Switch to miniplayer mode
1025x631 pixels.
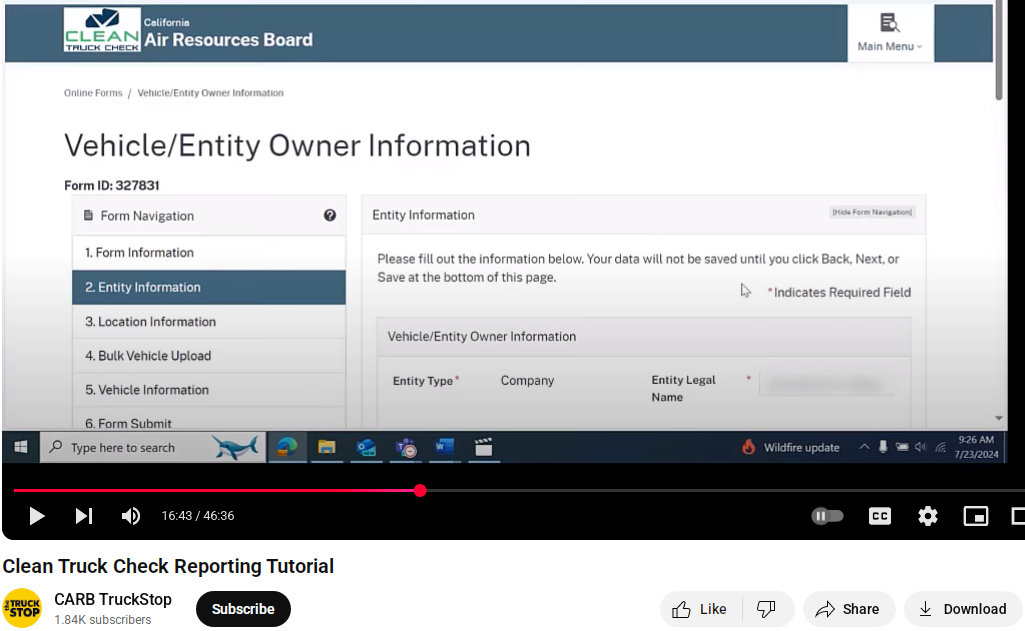[x=975, y=516]
